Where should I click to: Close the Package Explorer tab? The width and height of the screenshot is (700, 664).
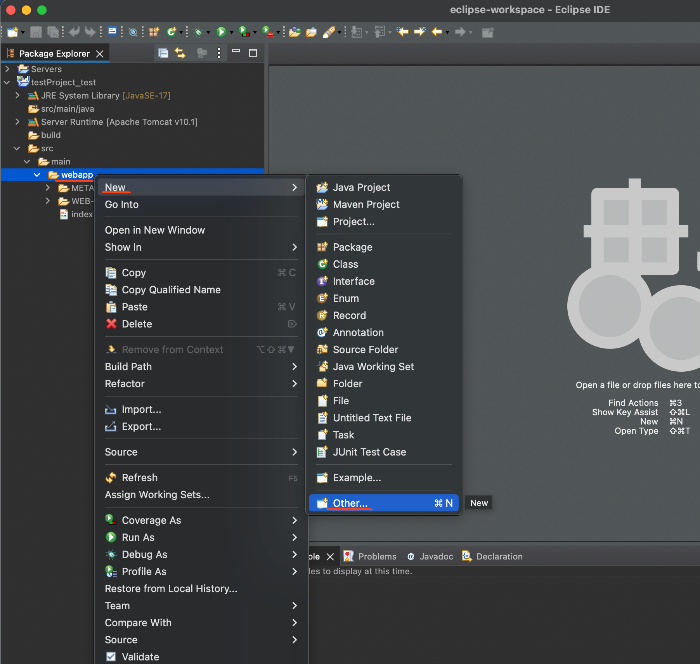100,54
